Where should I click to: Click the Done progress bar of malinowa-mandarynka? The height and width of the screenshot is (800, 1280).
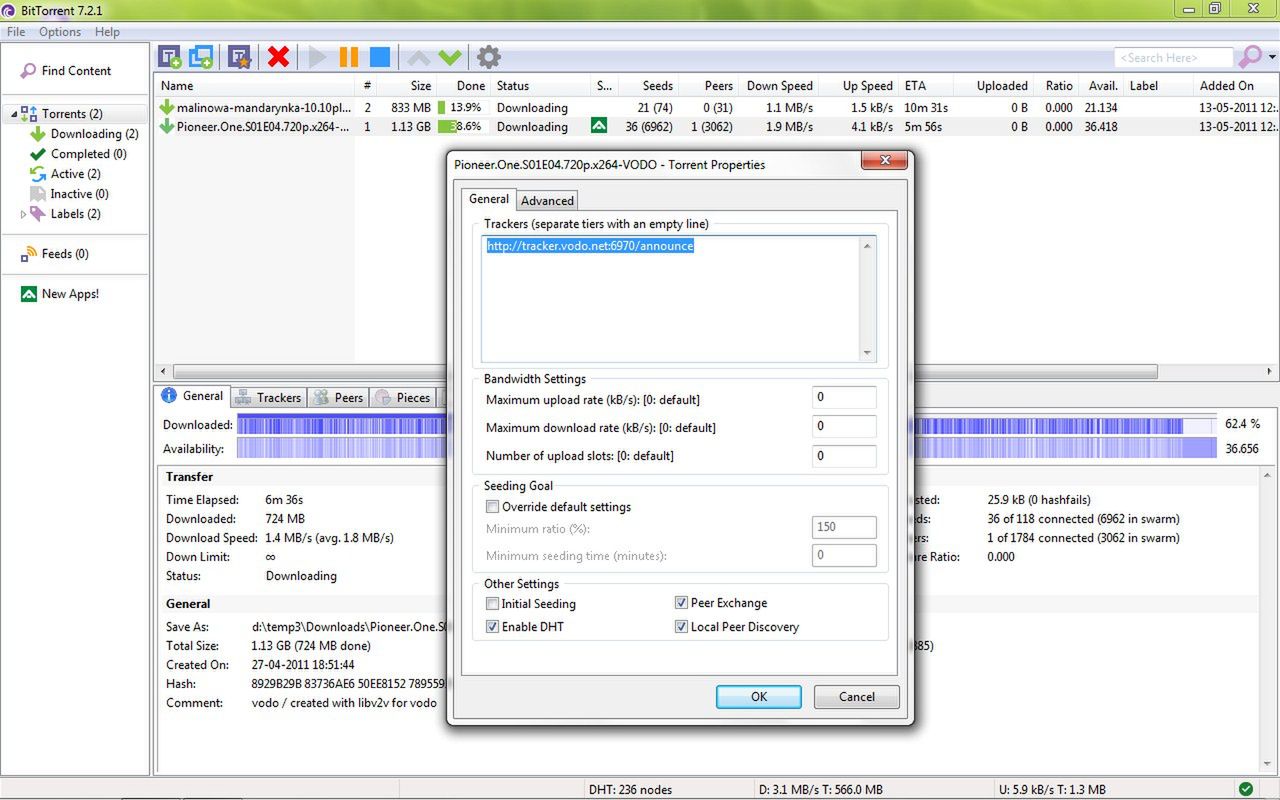(460, 107)
